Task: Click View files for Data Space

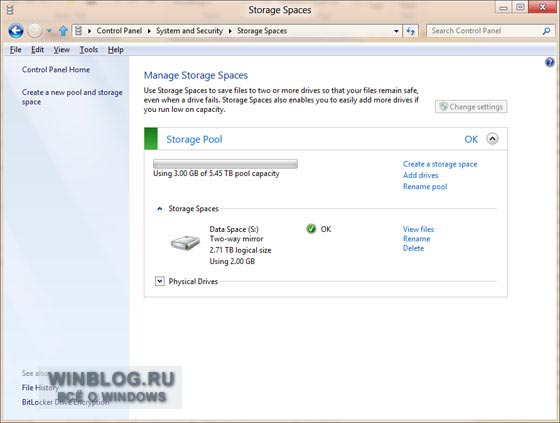Action: [418, 229]
